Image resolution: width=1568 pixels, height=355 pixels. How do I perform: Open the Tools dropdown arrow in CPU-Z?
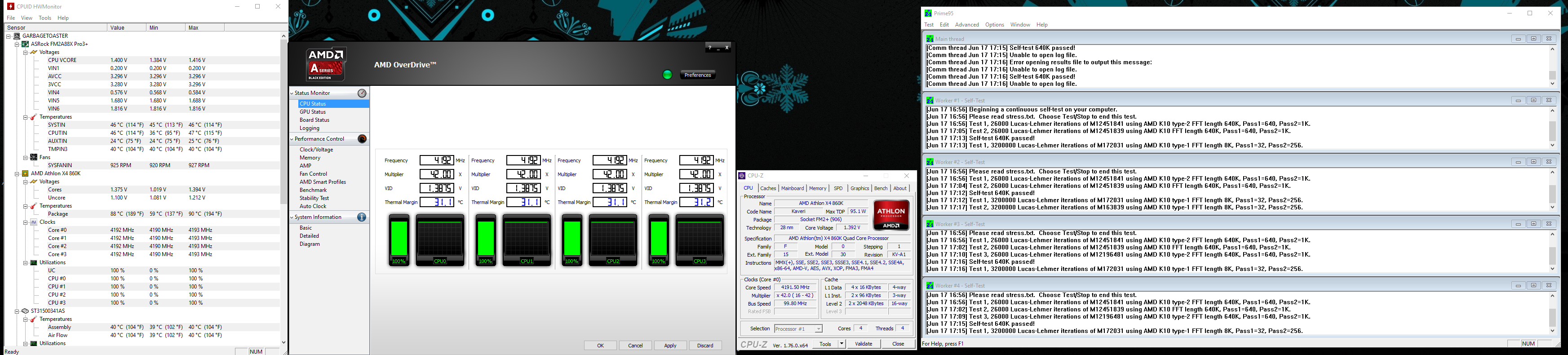tap(842, 344)
